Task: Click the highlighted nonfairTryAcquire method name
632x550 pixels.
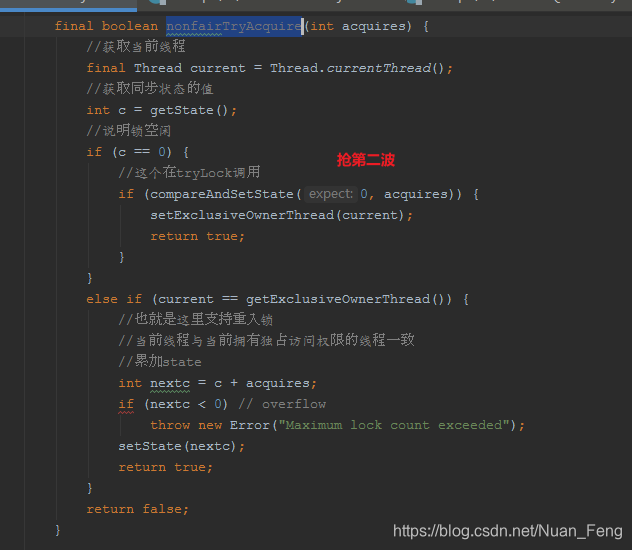Action: coord(234,26)
